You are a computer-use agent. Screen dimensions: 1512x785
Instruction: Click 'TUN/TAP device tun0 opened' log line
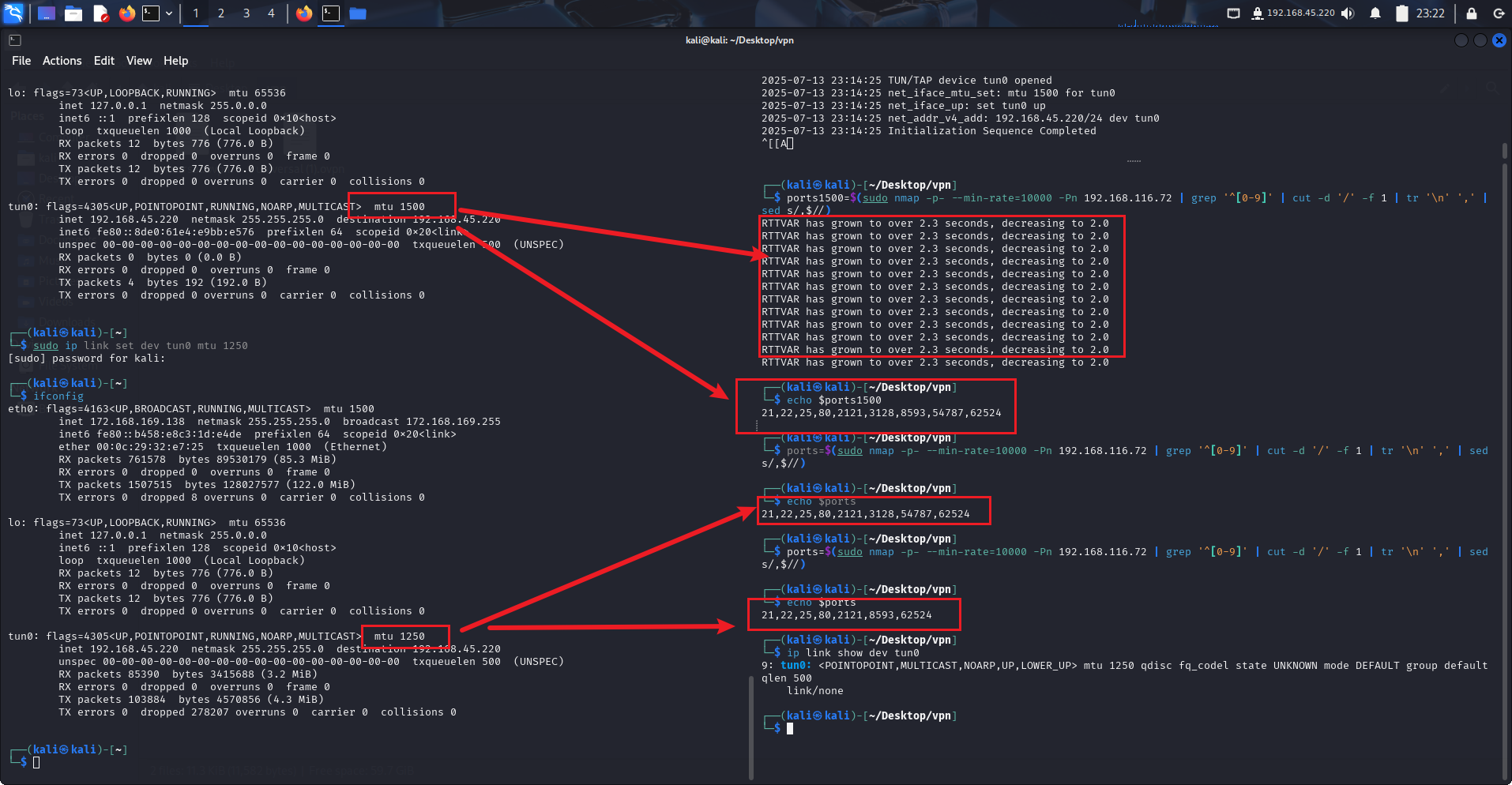click(907, 81)
